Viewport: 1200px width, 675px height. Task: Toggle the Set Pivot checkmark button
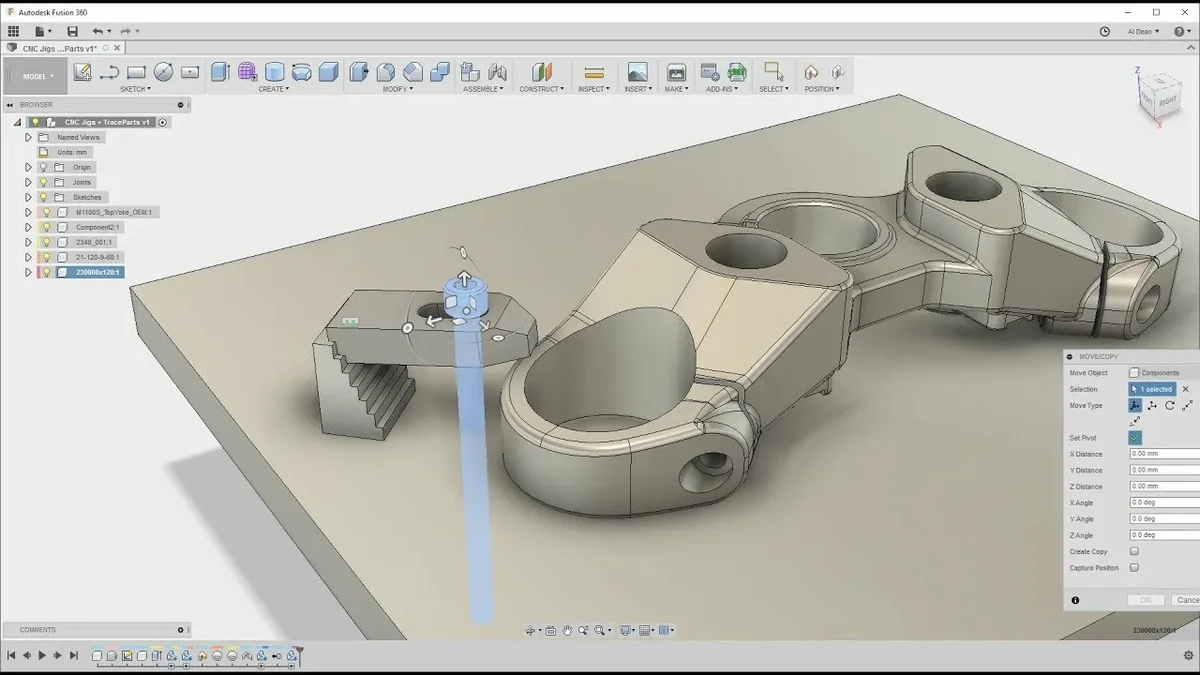tap(1135, 437)
